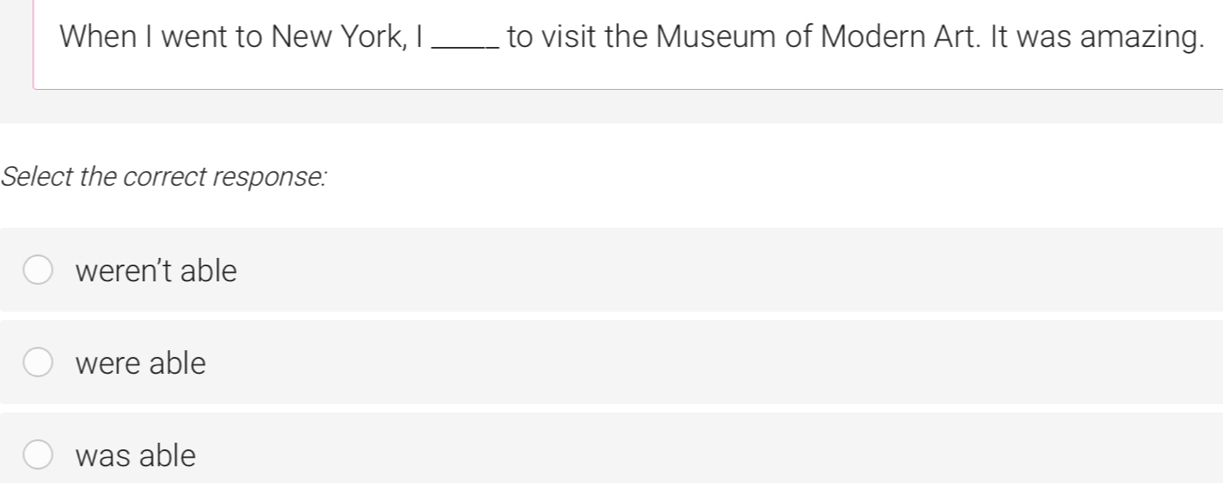Click the blank line in the sentence
Screen dimensions: 1223x483
click(x=463, y=40)
